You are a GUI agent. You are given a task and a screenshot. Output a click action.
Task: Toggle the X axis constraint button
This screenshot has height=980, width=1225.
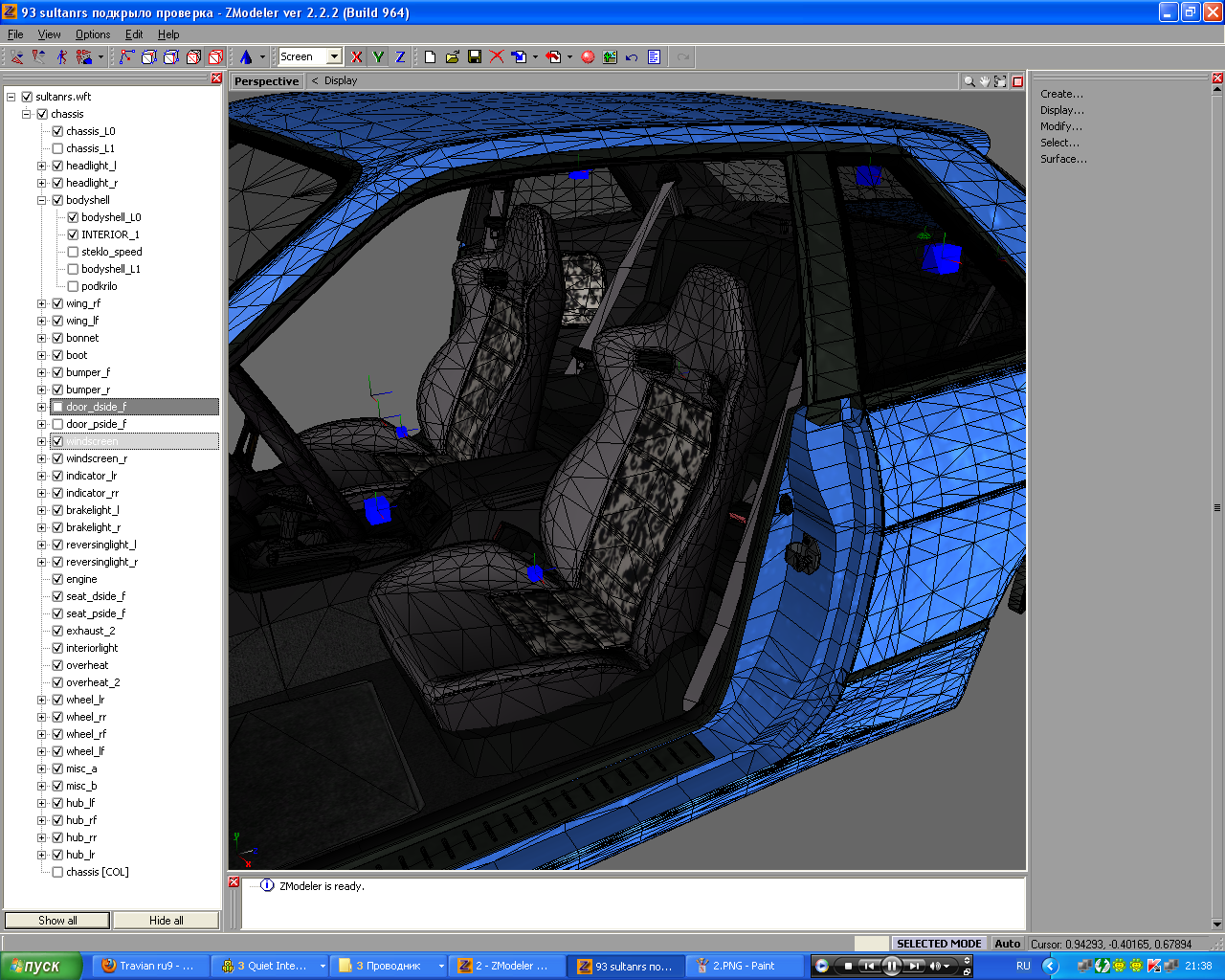pos(357,57)
